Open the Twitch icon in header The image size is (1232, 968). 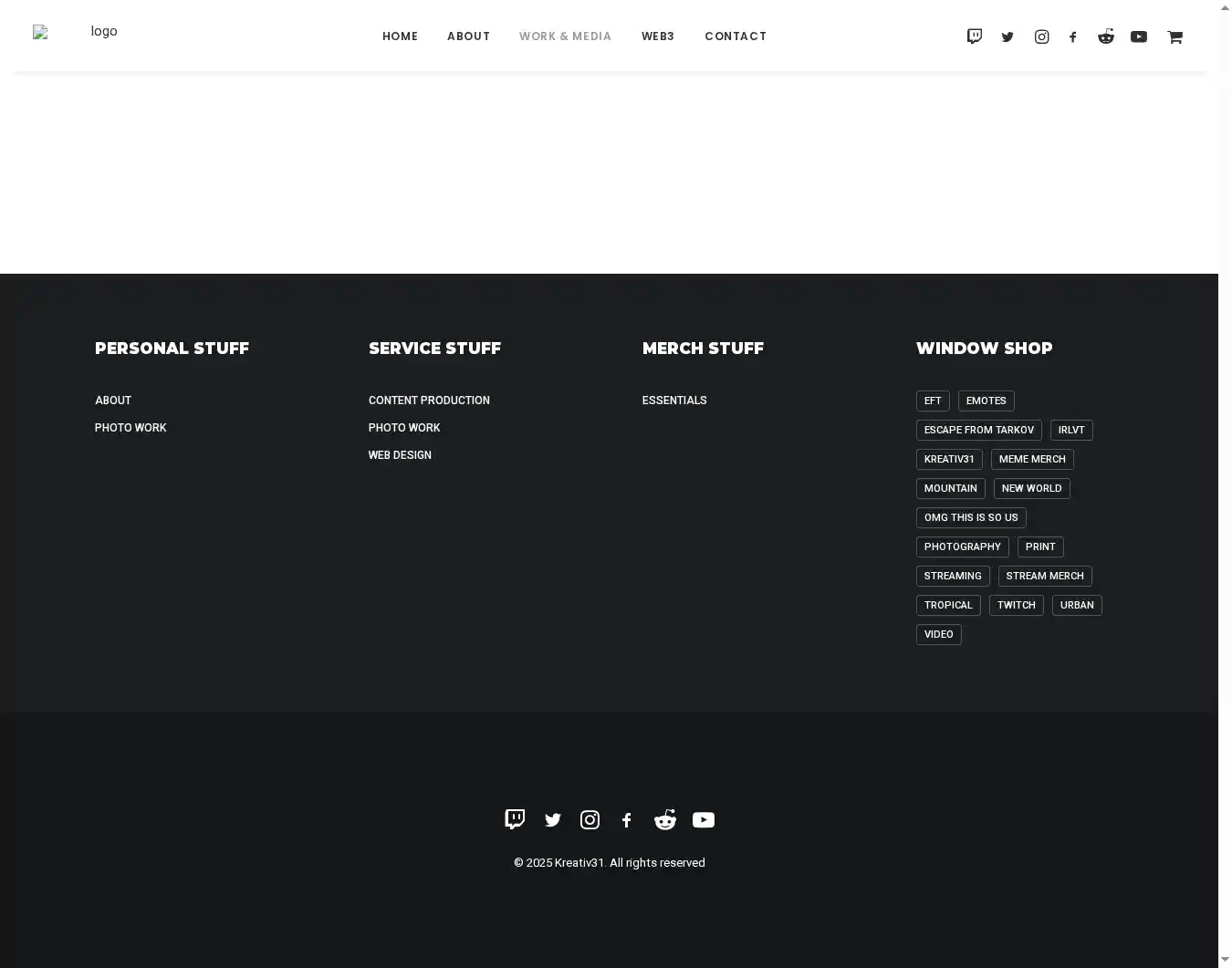coord(975,36)
